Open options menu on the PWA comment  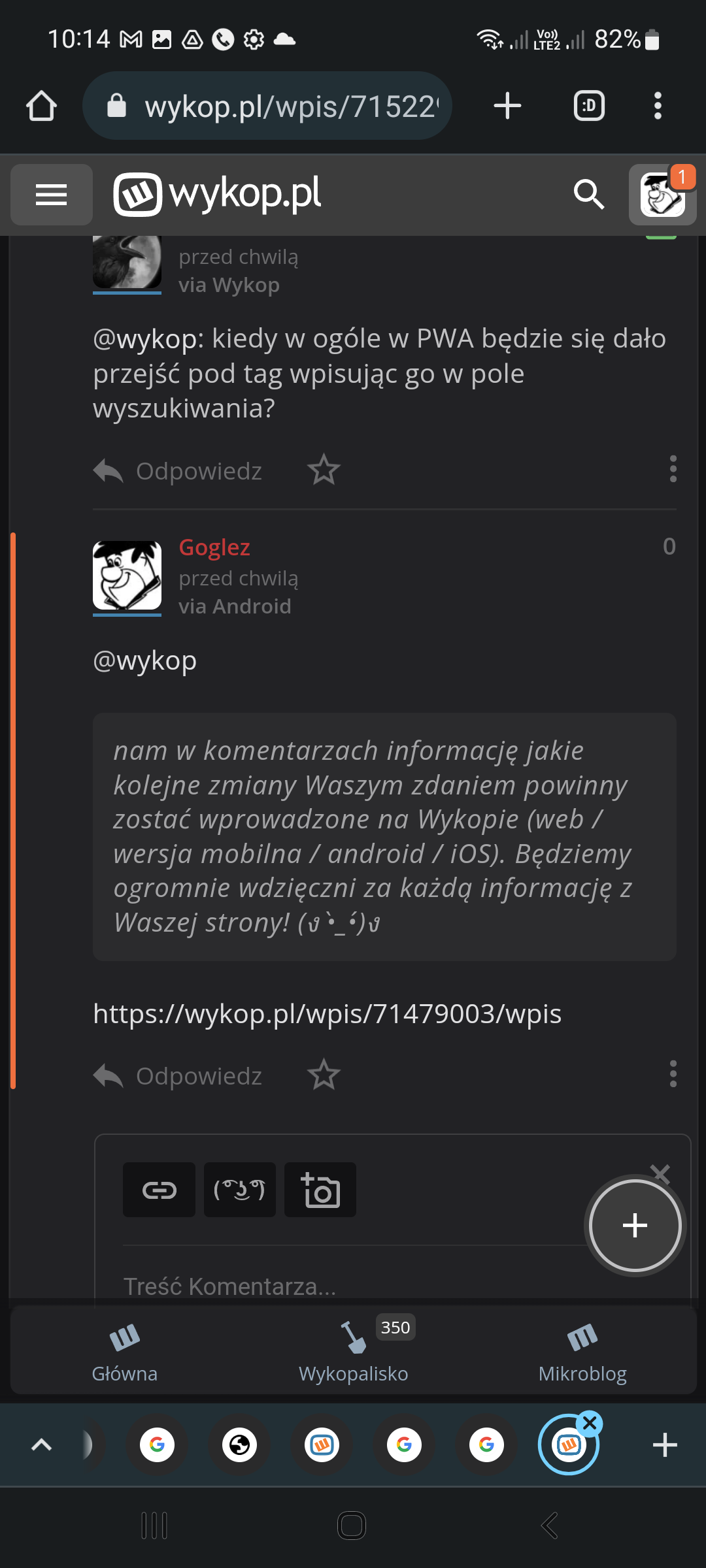(673, 469)
